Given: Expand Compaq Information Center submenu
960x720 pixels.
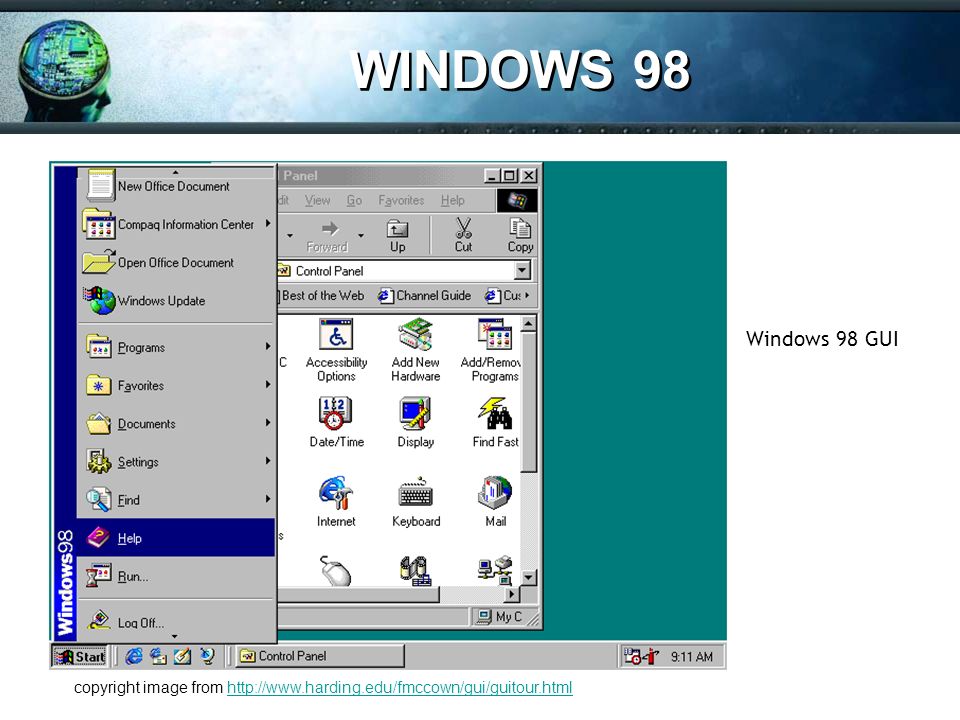Looking at the screenshot, I should 176,225.
